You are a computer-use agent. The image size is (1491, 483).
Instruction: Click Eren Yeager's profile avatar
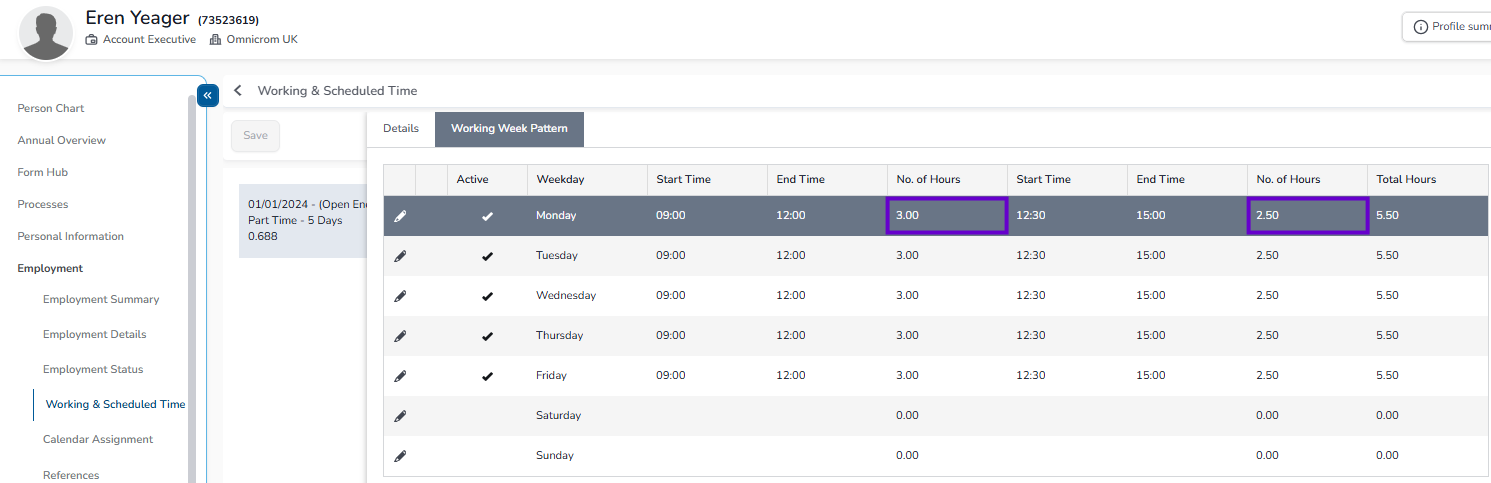pos(46,33)
